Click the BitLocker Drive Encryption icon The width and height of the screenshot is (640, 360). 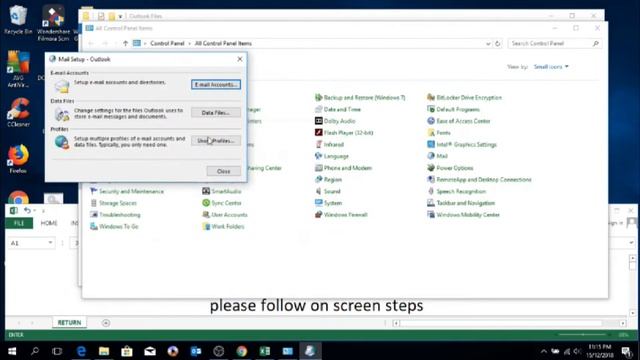click(x=431, y=98)
